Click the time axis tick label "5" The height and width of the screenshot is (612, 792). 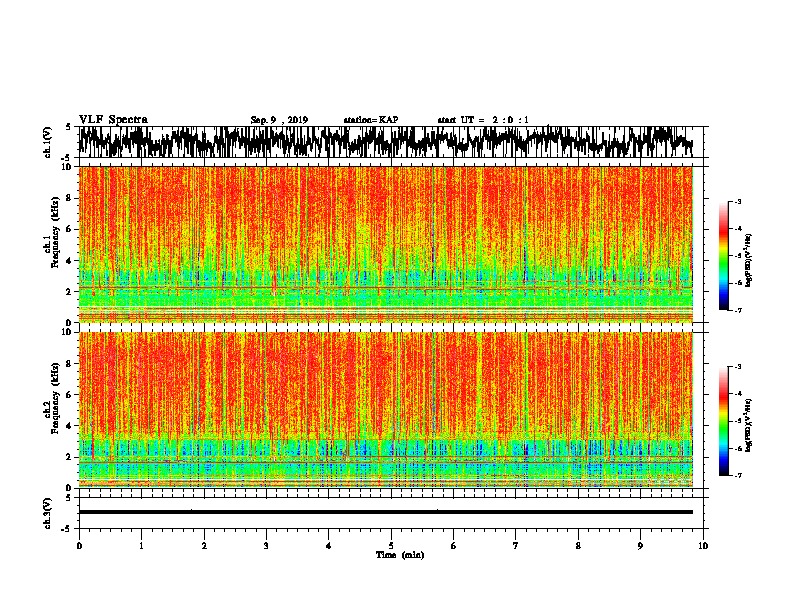[x=391, y=546]
